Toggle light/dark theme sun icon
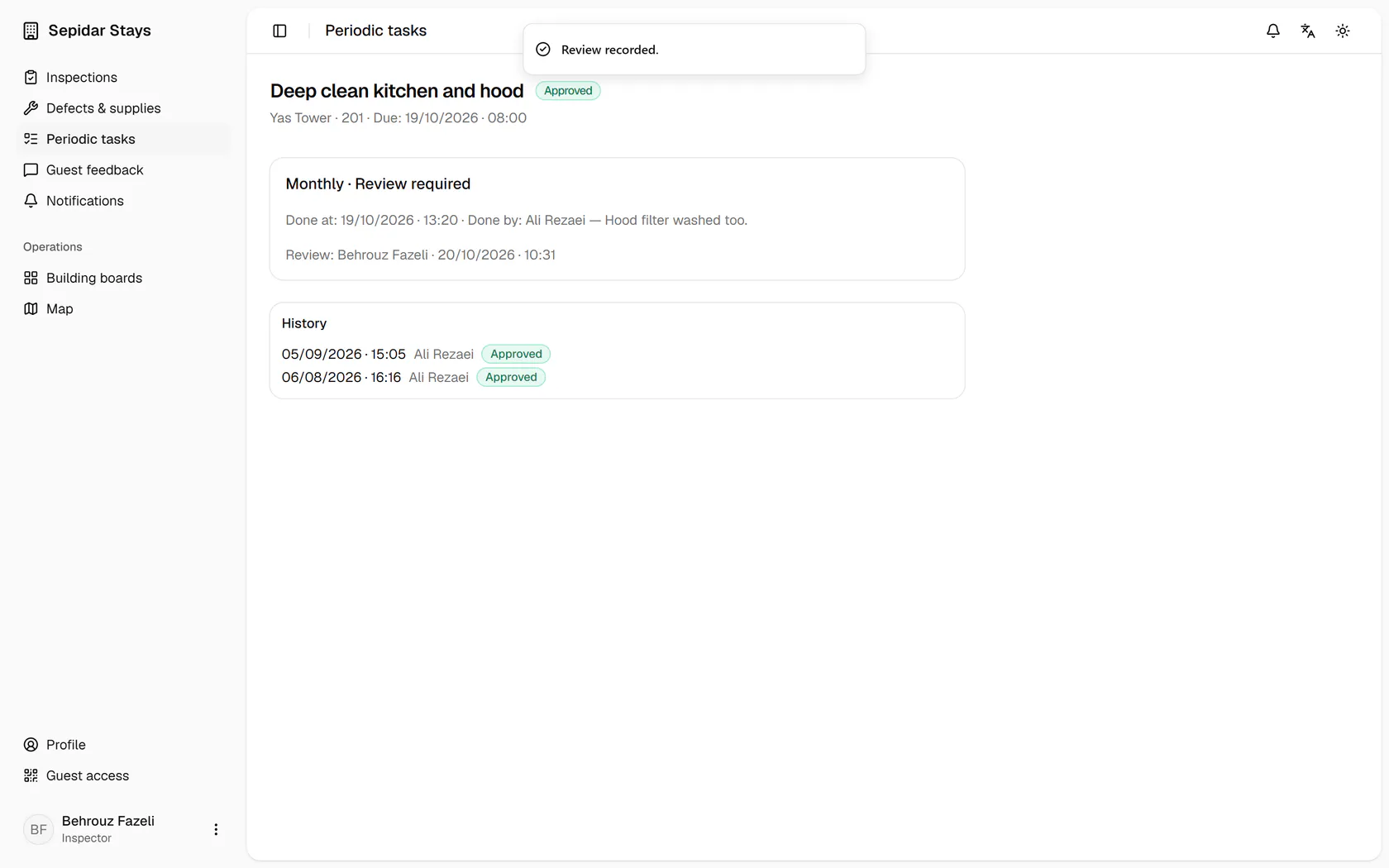The height and width of the screenshot is (868, 1389). pyautogui.click(x=1343, y=31)
